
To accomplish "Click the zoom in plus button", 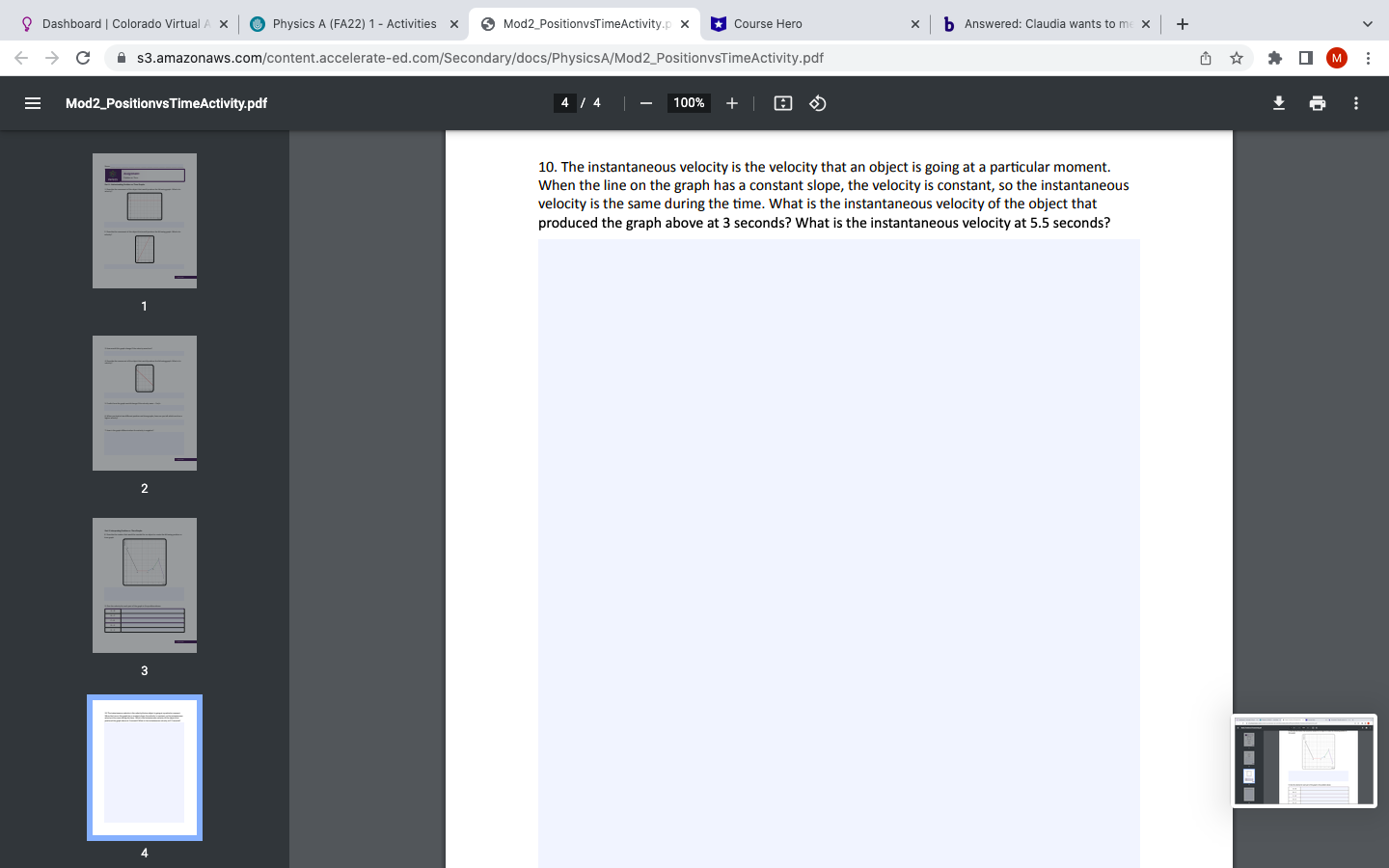I will (x=732, y=103).
